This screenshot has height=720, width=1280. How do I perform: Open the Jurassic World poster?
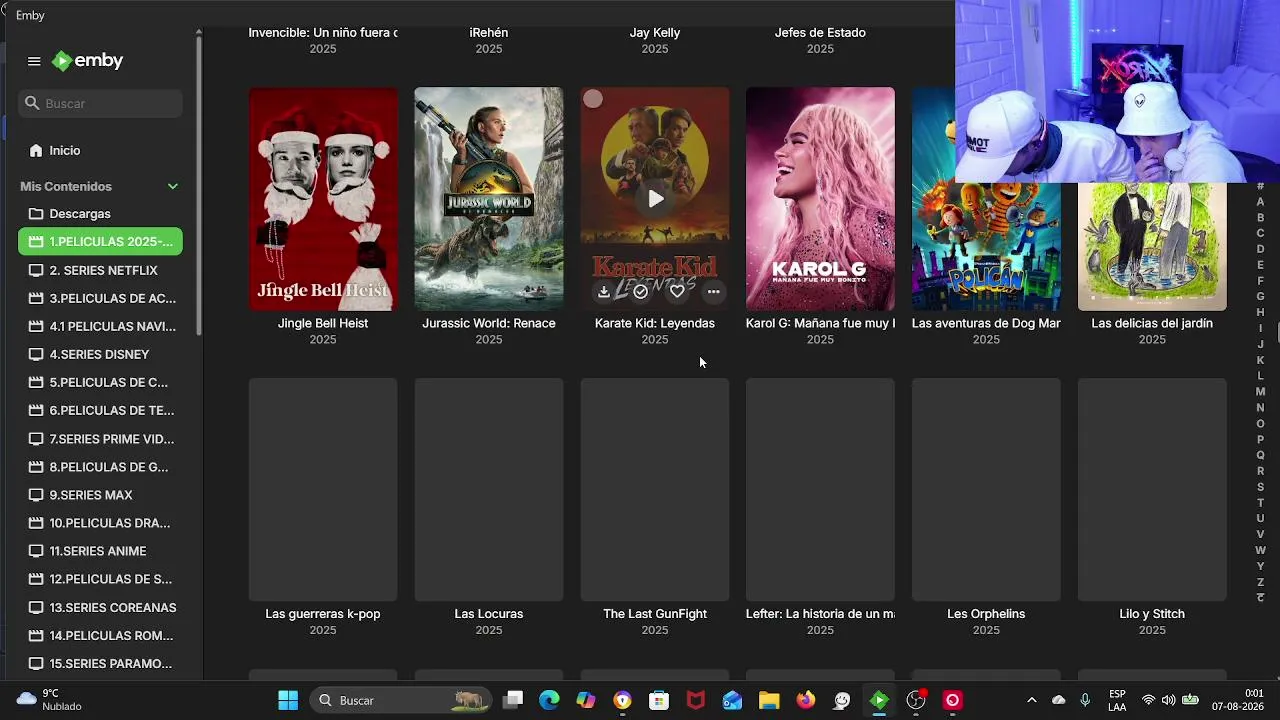point(489,199)
